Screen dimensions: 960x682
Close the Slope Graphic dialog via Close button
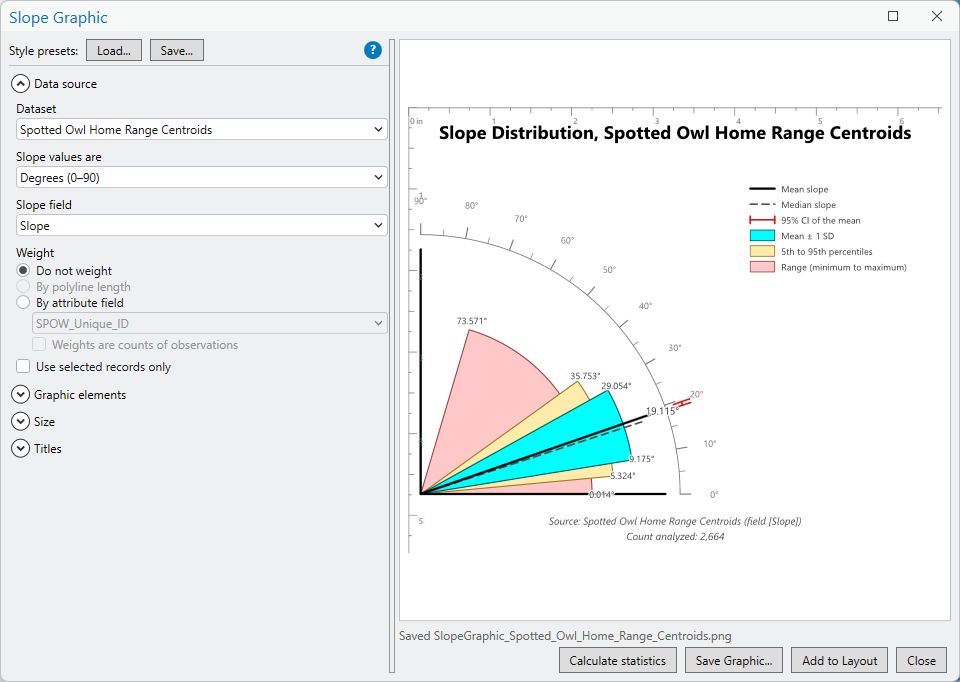pos(921,661)
